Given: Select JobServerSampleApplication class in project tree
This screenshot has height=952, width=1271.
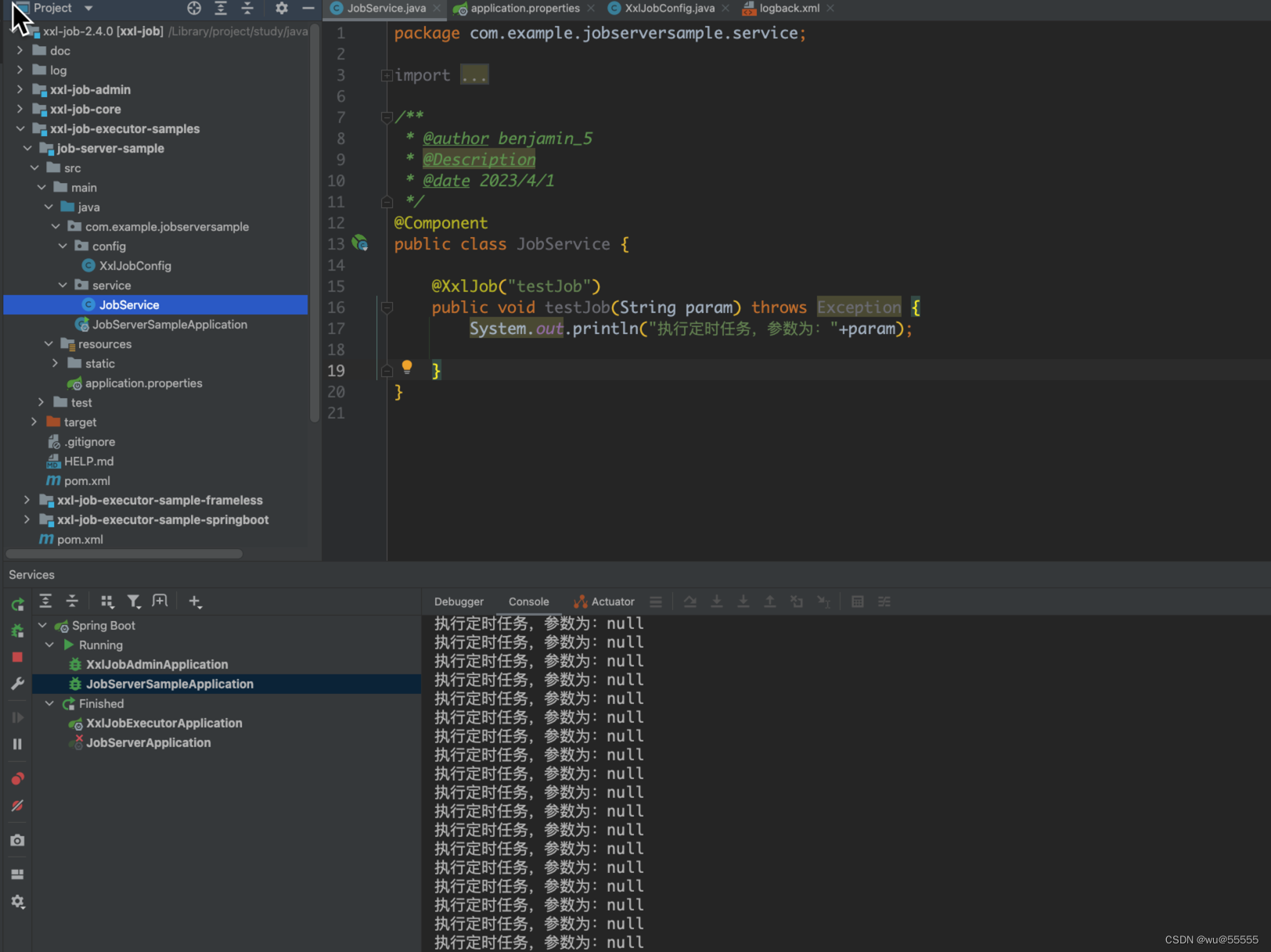Looking at the screenshot, I should pos(169,324).
